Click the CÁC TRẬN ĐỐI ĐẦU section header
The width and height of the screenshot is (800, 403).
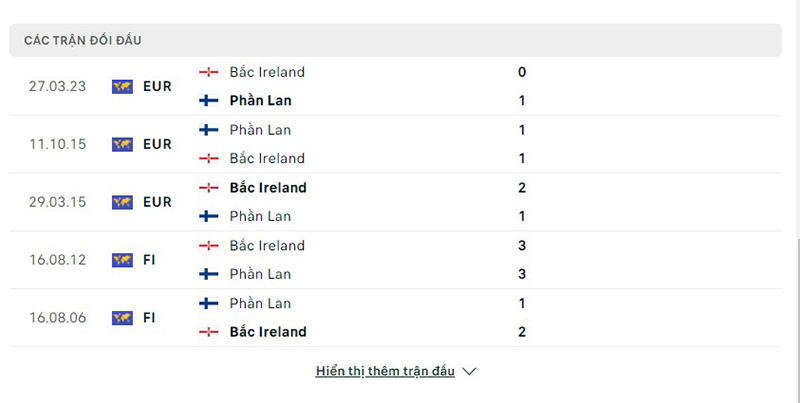[x=83, y=40]
